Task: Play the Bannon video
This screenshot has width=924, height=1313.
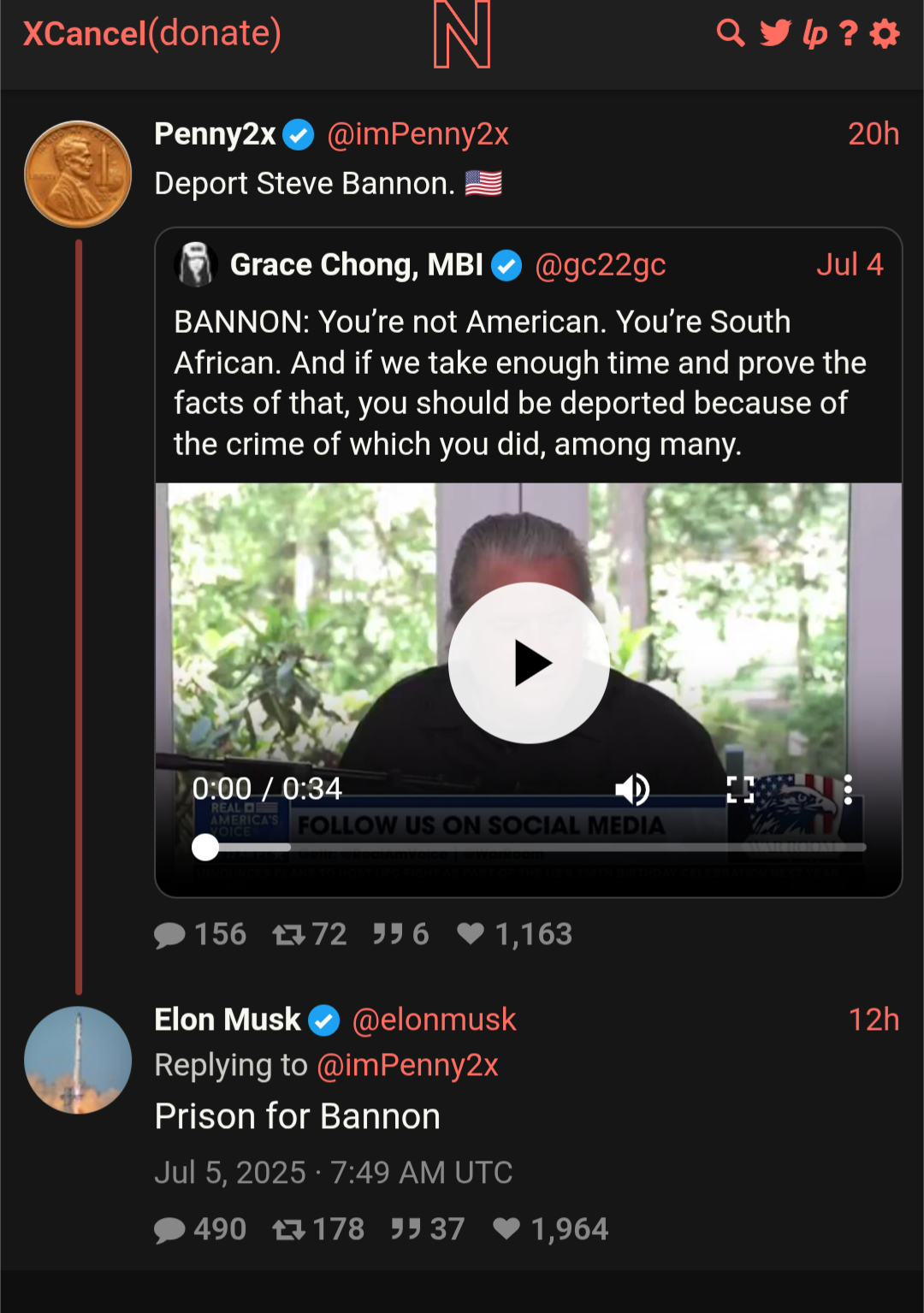Action: click(x=529, y=663)
